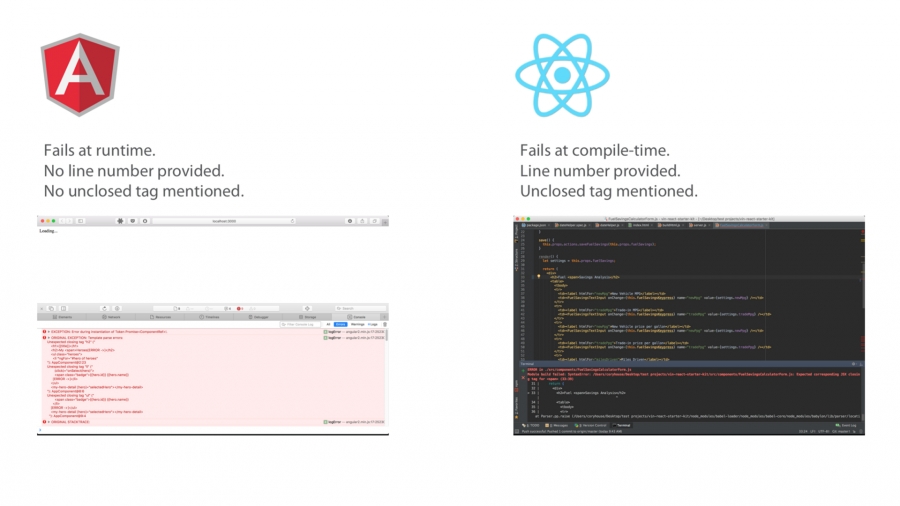Click the Web Inspector Search field
The width and height of the screenshot is (900, 506).
(x=359, y=309)
